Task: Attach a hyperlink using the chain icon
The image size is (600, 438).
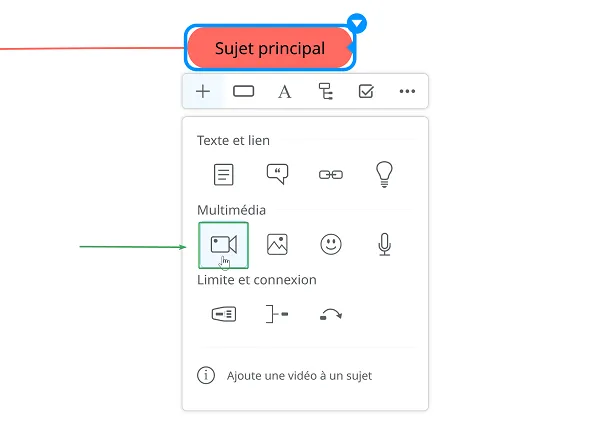Action: [x=331, y=175]
